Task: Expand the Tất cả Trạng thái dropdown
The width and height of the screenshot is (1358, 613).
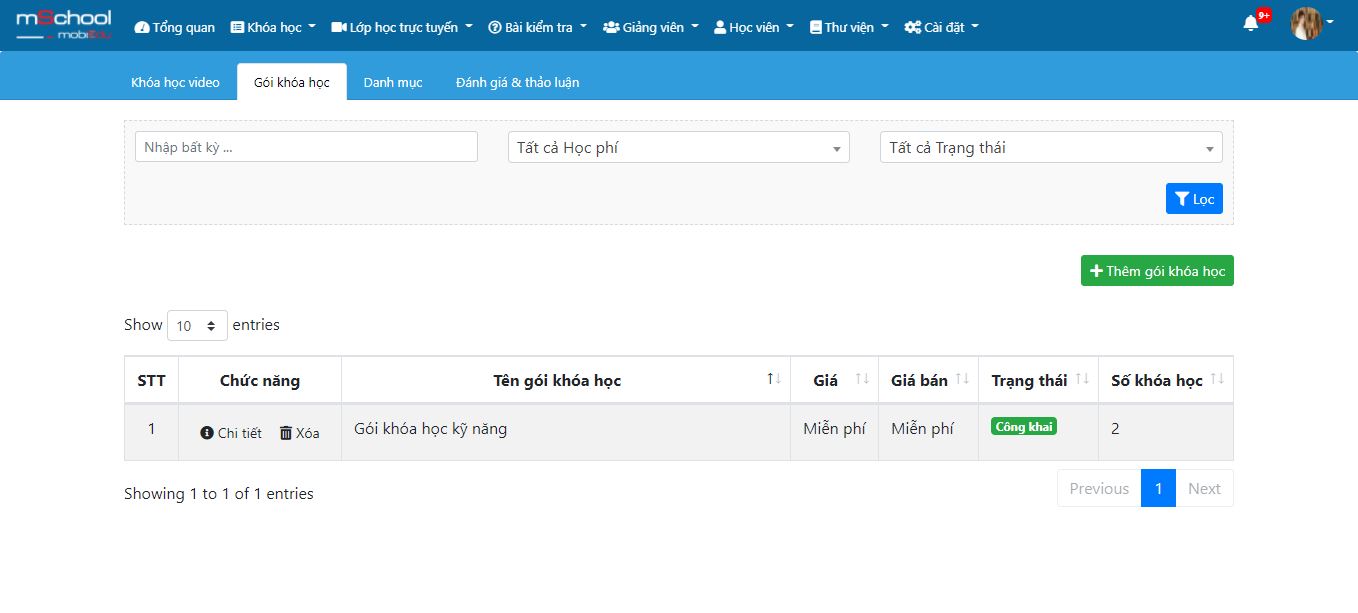Action: (1051, 147)
